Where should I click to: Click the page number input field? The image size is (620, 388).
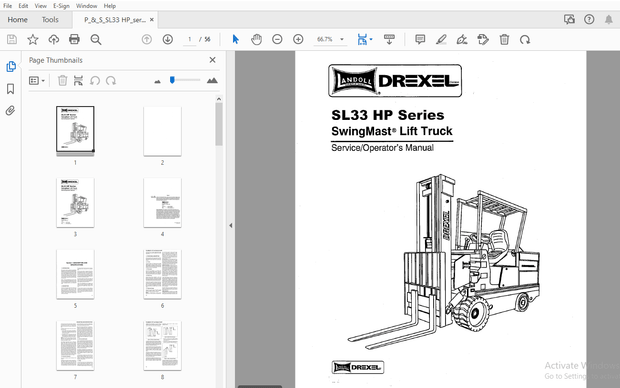(x=190, y=39)
